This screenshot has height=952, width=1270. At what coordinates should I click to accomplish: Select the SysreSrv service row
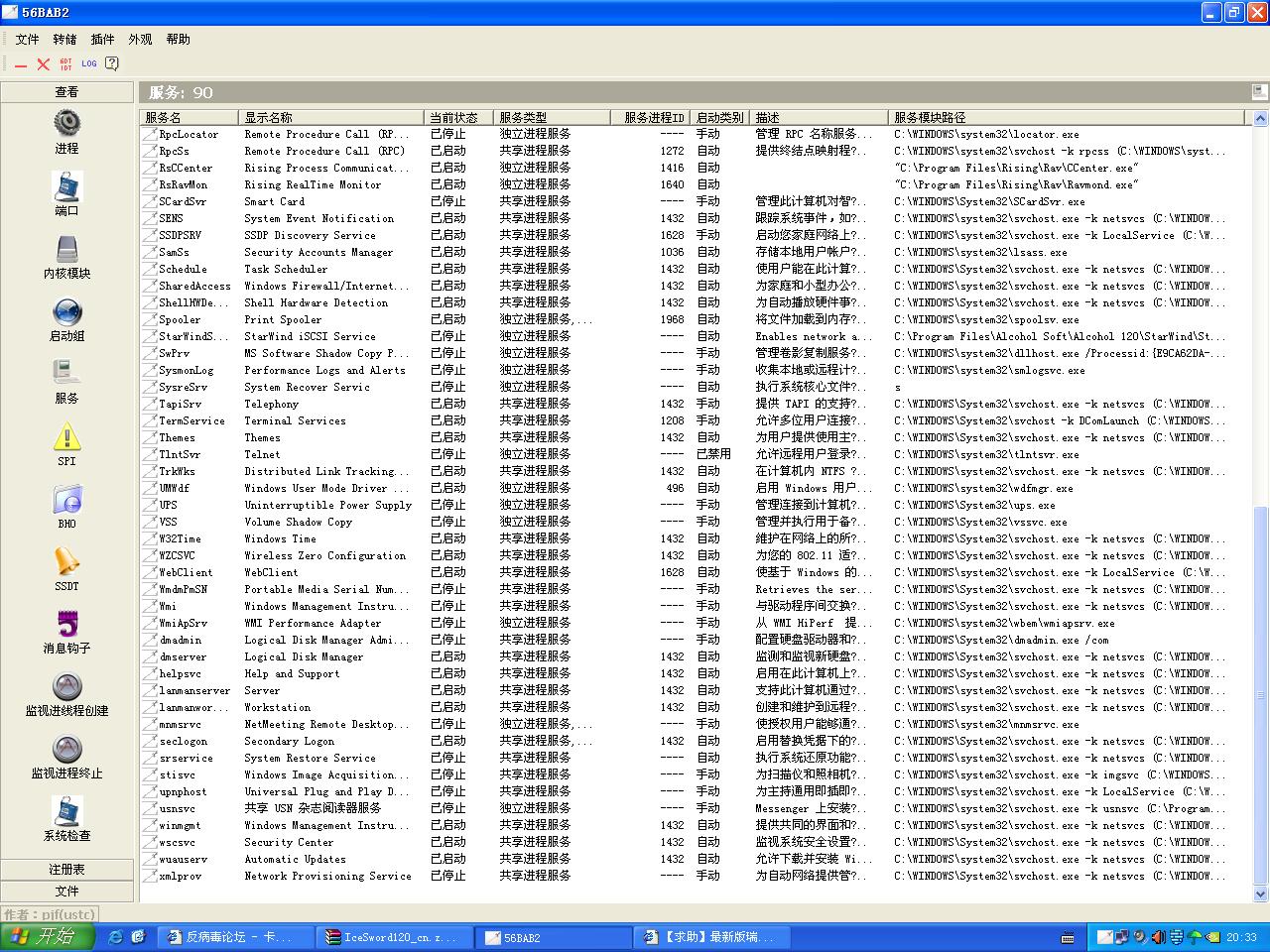(692, 387)
